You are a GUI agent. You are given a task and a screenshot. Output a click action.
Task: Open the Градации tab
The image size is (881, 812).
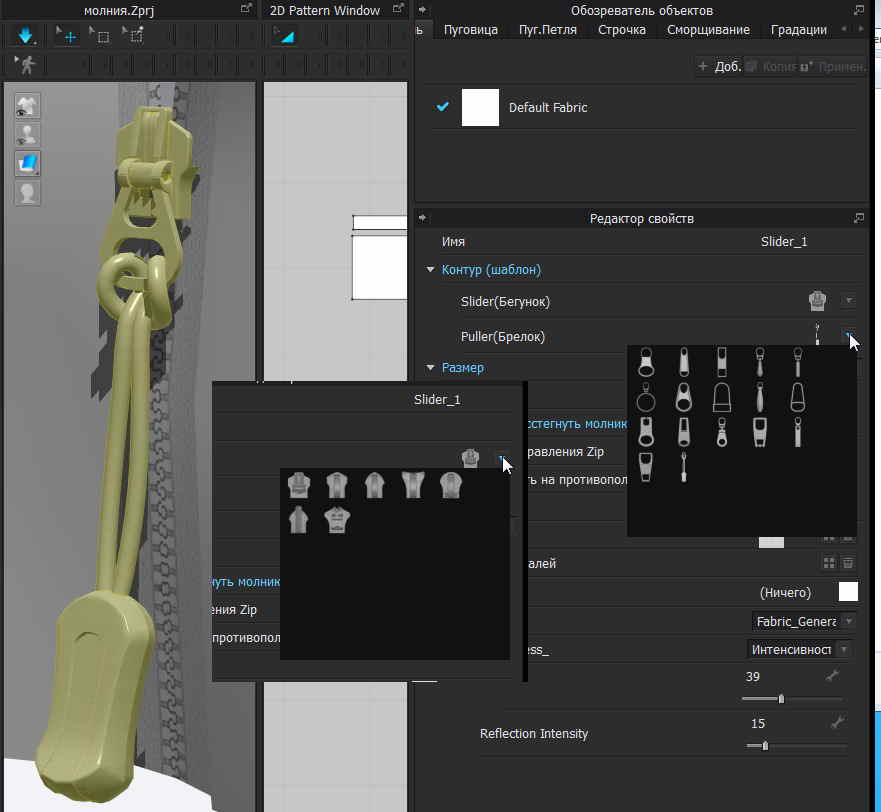798,30
